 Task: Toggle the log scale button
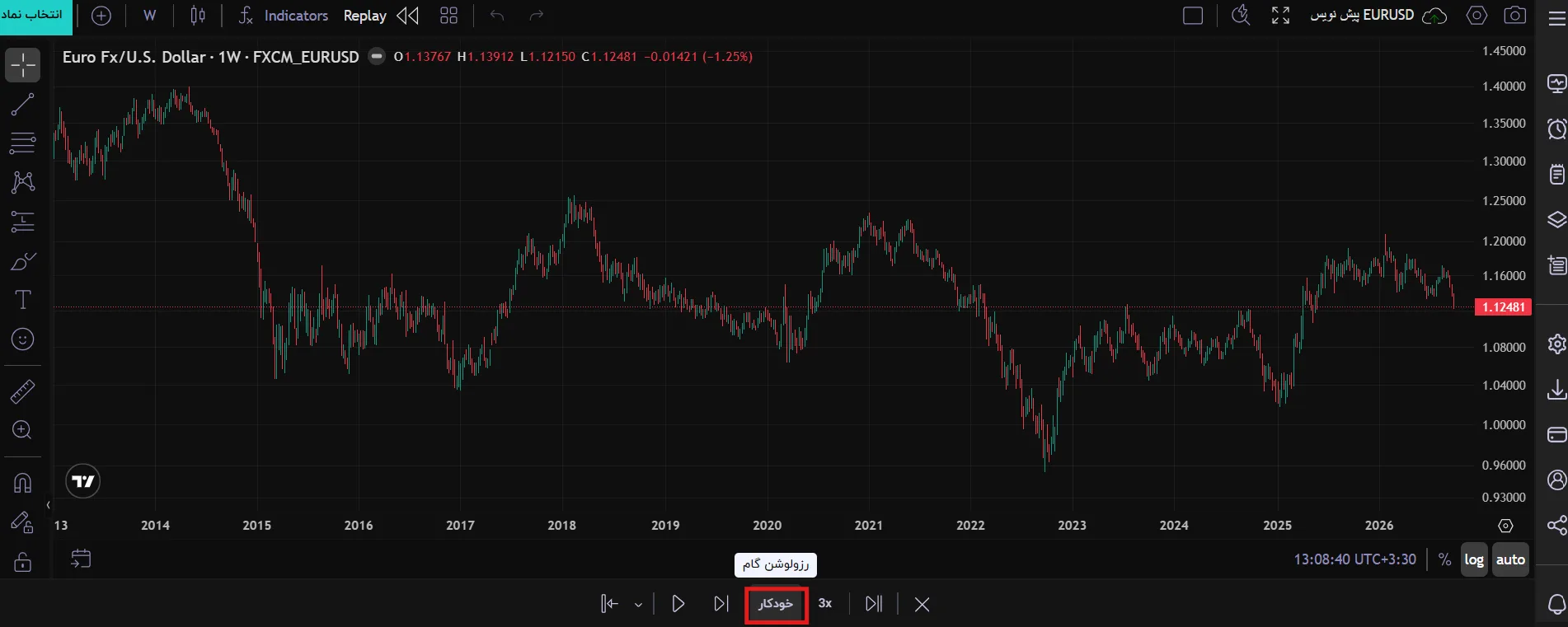pos(1474,559)
